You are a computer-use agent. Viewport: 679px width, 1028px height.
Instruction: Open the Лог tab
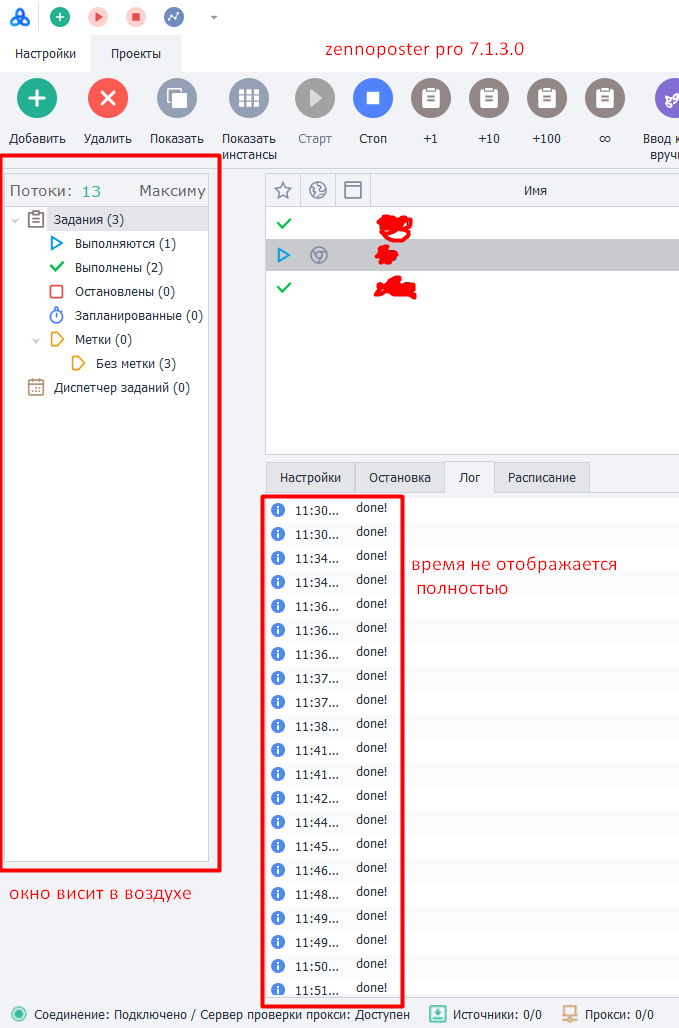click(469, 477)
